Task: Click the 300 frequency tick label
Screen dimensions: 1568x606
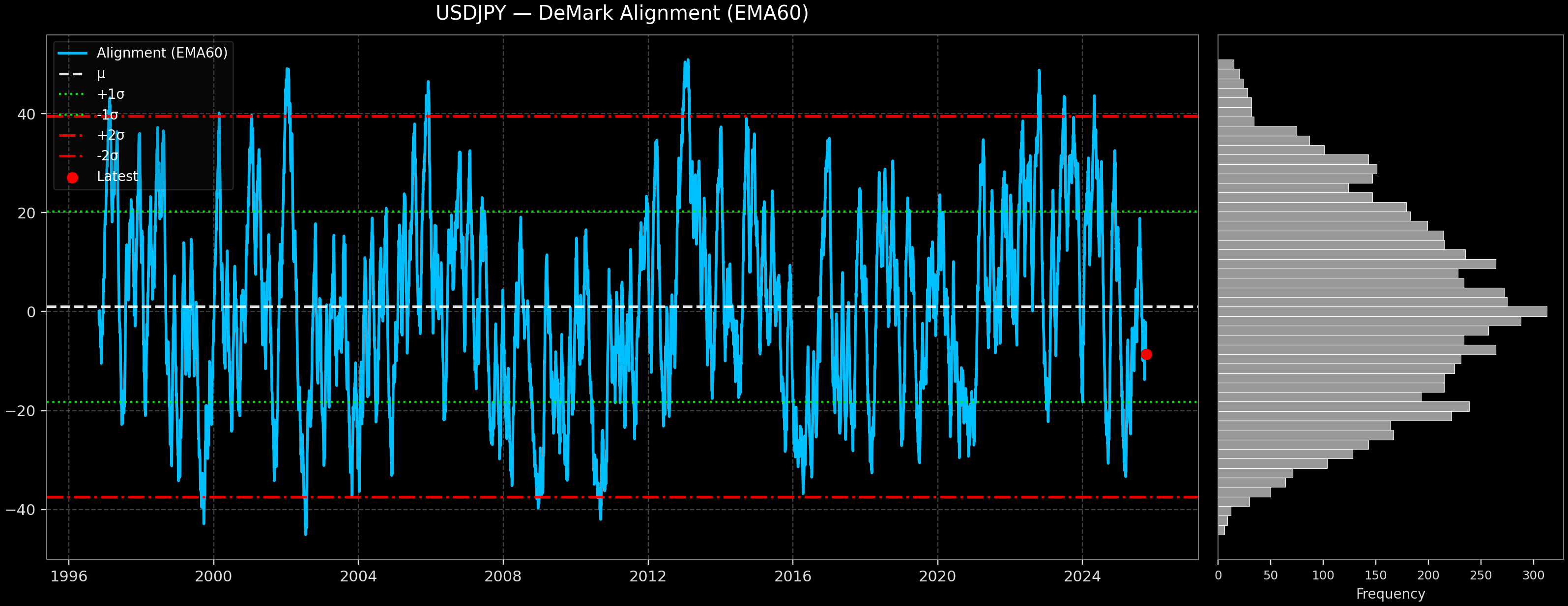Action: [x=1533, y=576]
